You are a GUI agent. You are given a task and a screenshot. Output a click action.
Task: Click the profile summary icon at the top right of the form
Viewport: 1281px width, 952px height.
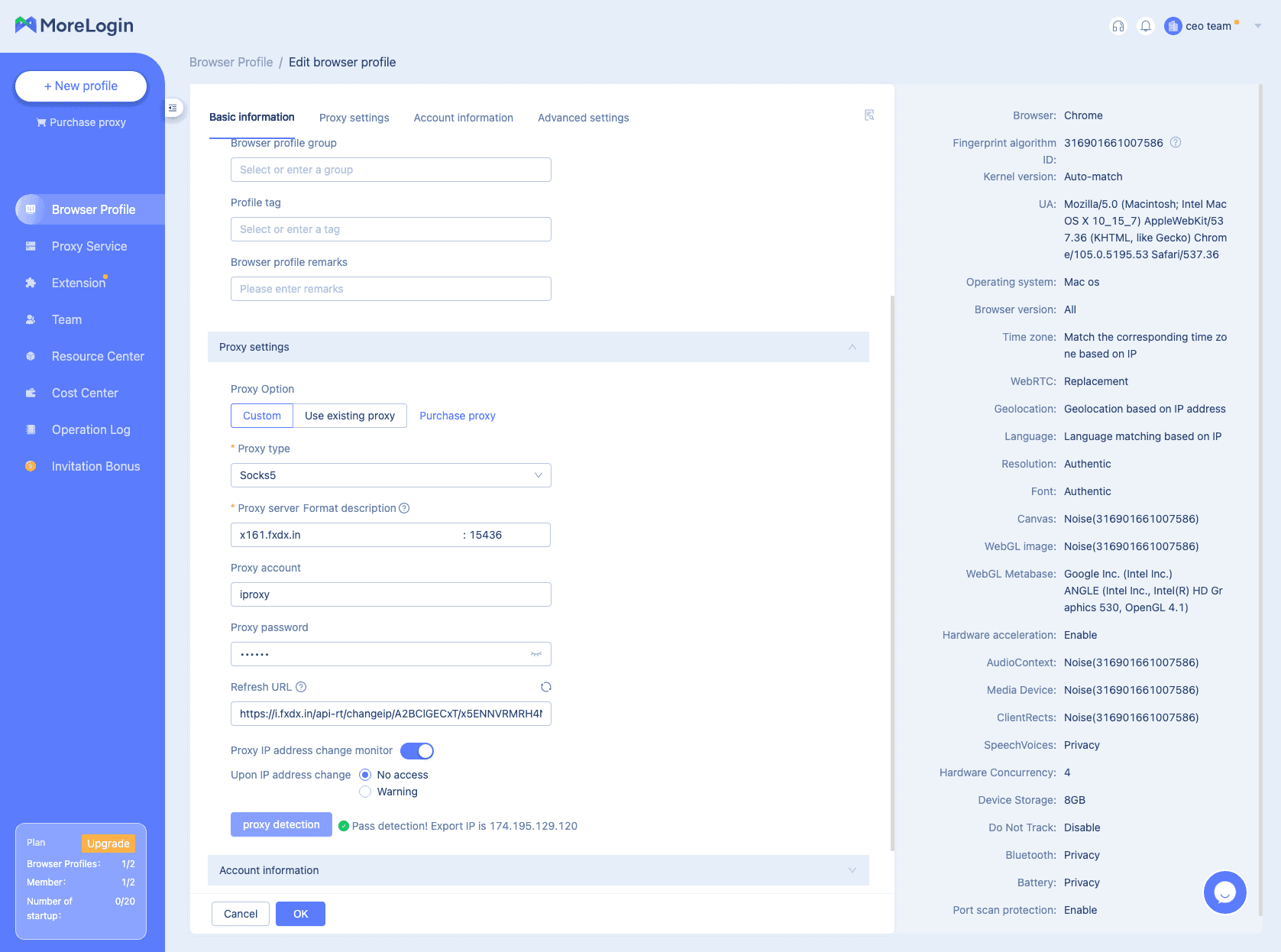pos(869,115)
